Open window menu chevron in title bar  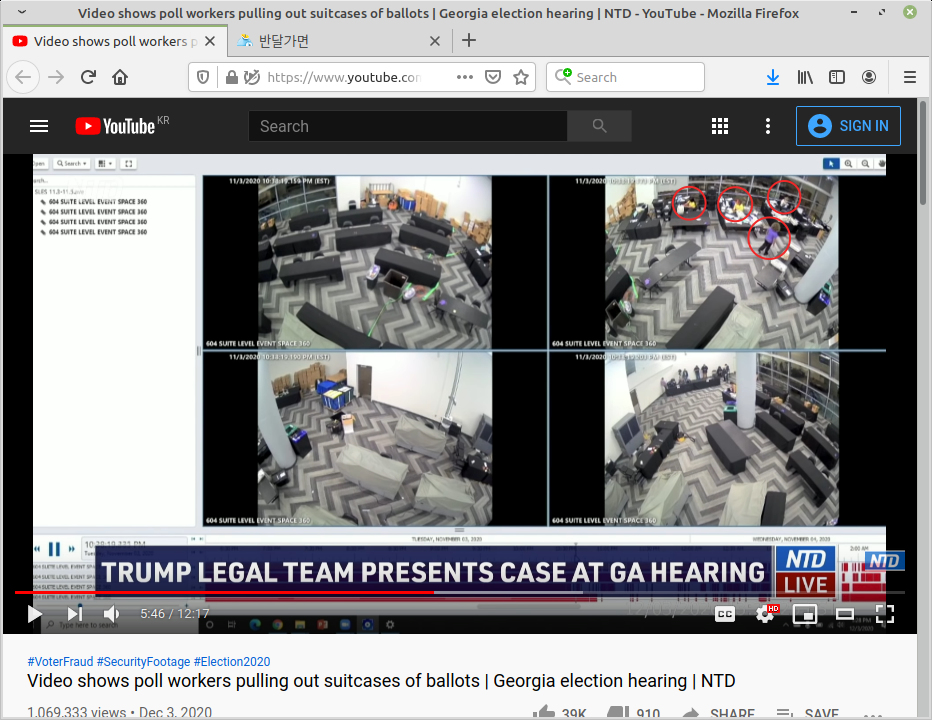(22, 12)
